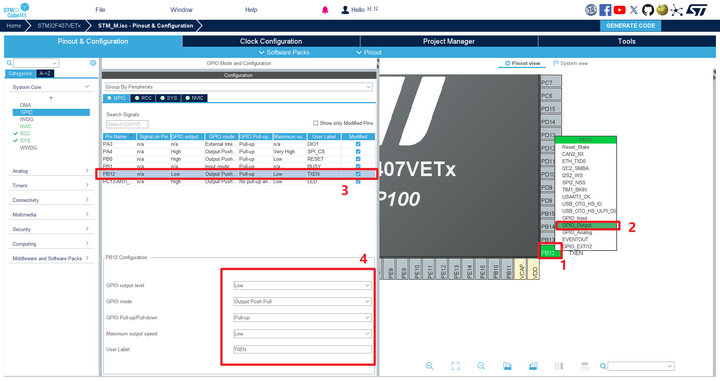Click the User Label field containing TXEN

302,349
